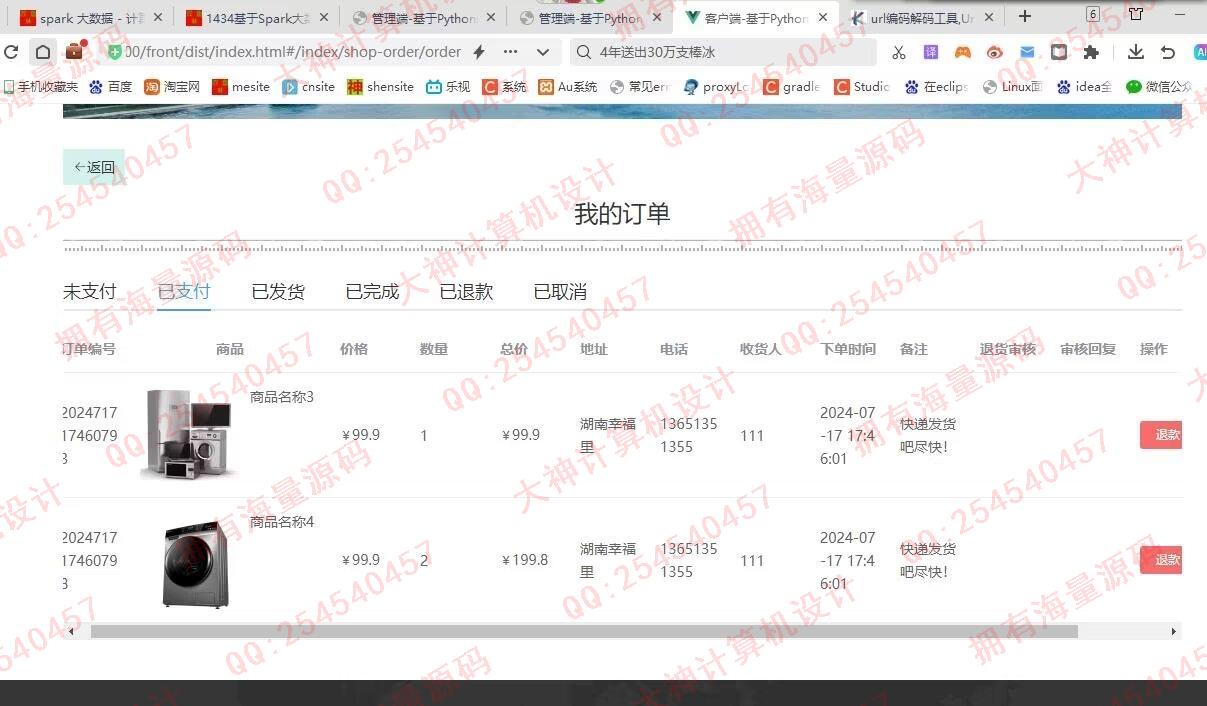The width and height of the screenshot is (1207, 706).
Task: Reload the page with the refresh icon
Action: tap(12, 52)
